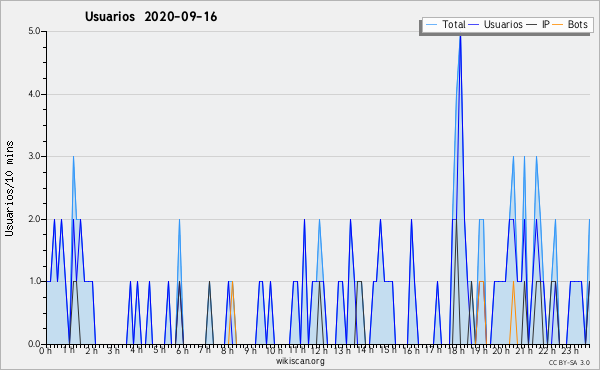This screenshot has height=370, width=600.
Task: Click the '1.0' y-axis label
Action: point(34,281)
